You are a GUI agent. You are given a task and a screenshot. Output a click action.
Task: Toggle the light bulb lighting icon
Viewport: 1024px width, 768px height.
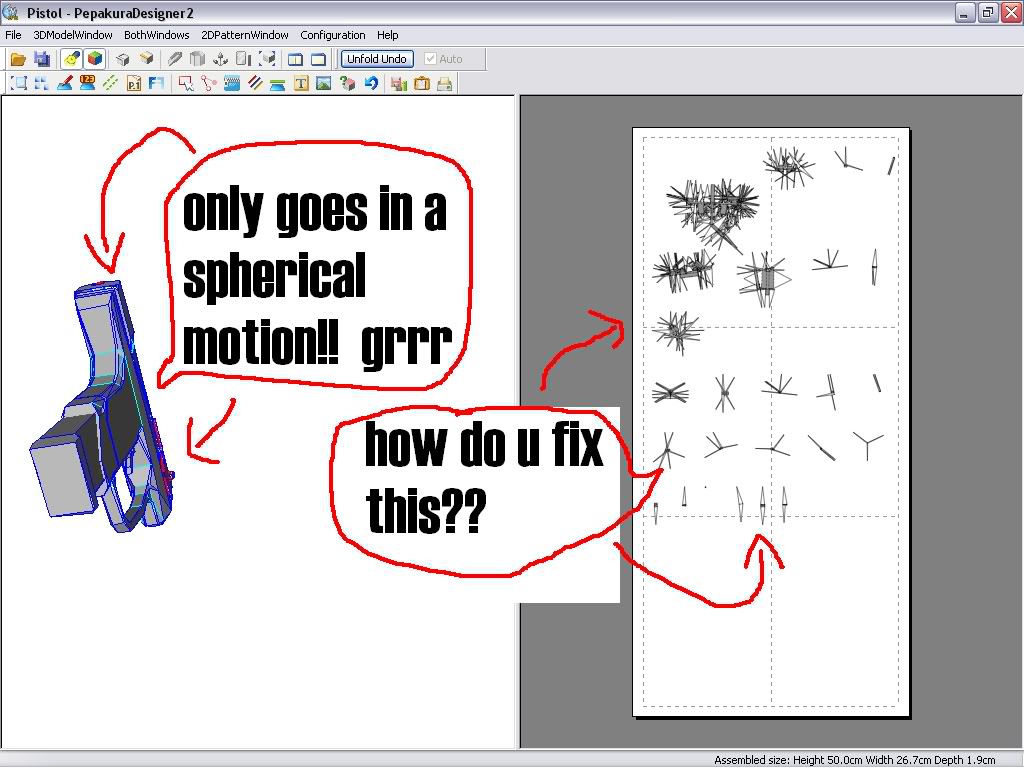71,59
